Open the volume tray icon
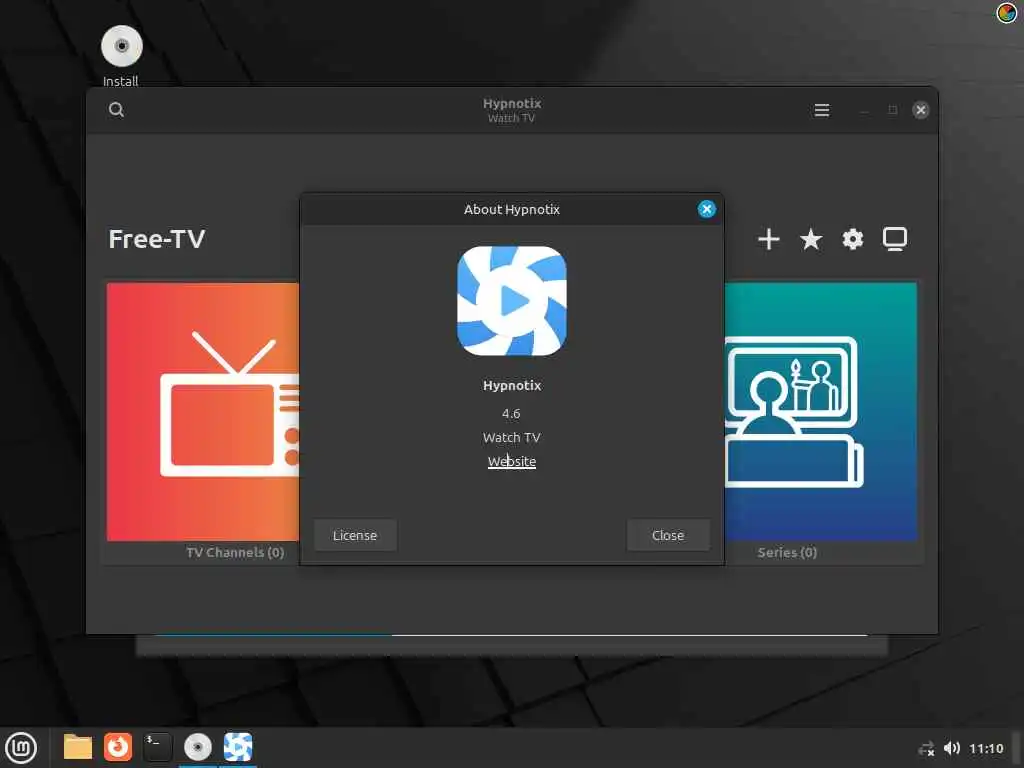This screenshot has width=1024, height=768. tap(952, 748)
